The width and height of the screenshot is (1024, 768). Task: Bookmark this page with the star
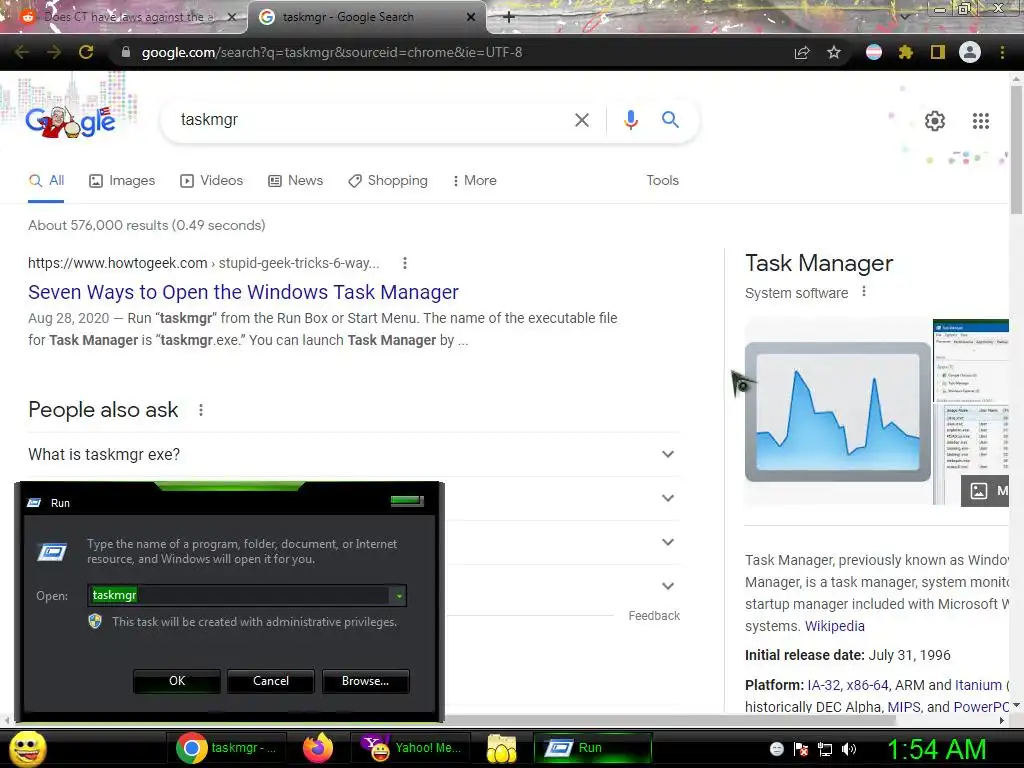pos(834,52)
